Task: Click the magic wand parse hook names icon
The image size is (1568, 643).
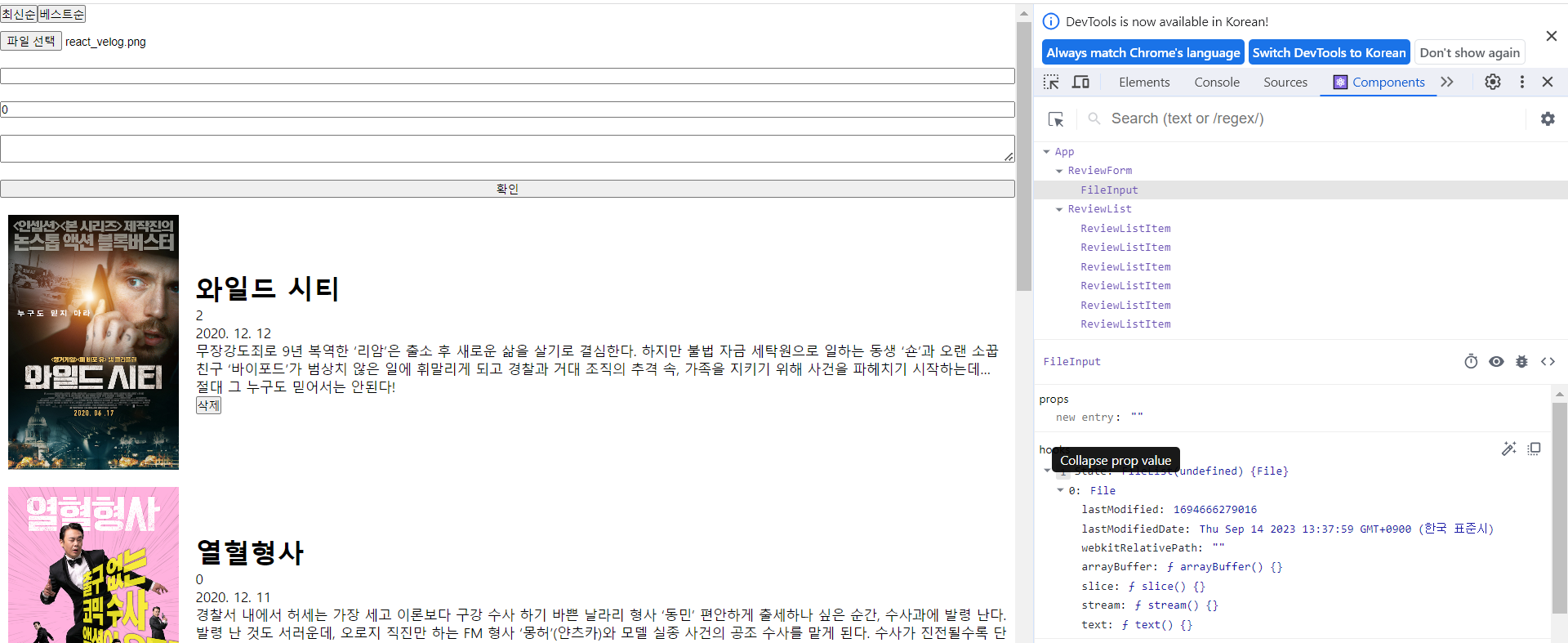Action: pyautogui.click(x=1508, y=449)
